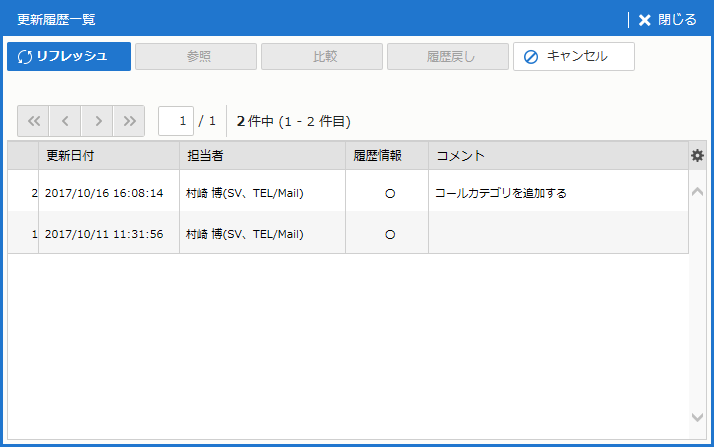The image size is (714, 447).
Task: Click the refresh (リフレッシュ) button
Action: click(x=69, y=56)
